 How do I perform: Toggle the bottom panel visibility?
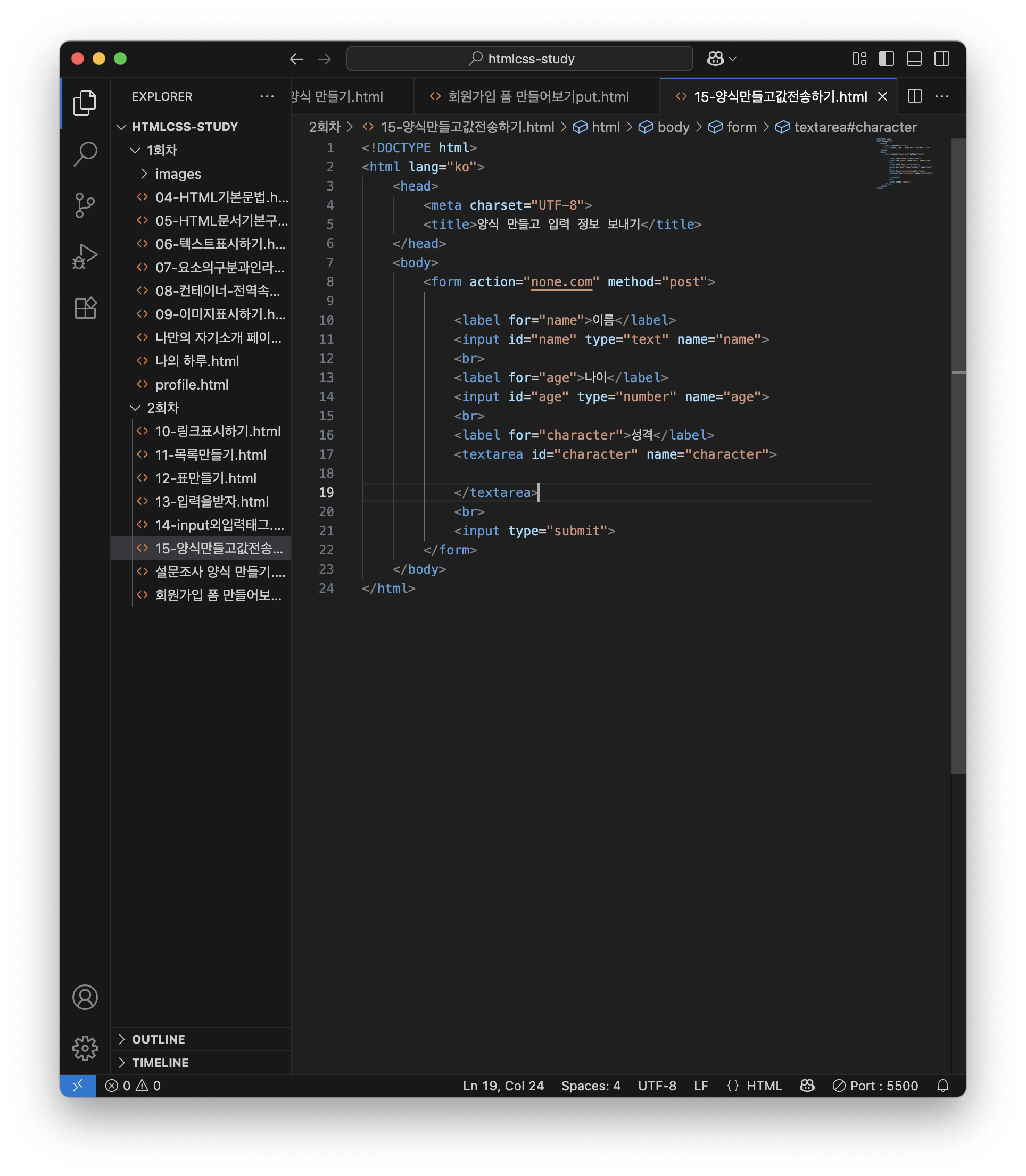pos(914,59)
